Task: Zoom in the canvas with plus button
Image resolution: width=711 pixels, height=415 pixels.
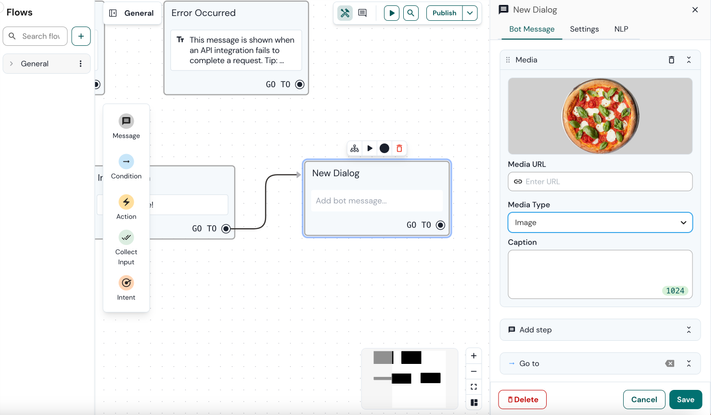Action: tap(474, 356)
